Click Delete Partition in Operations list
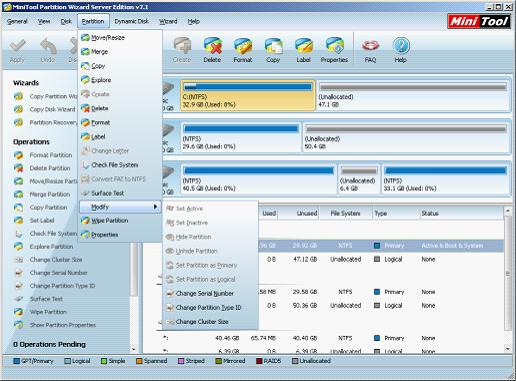Viewport: 516px width, 381px height. [42, 168]
